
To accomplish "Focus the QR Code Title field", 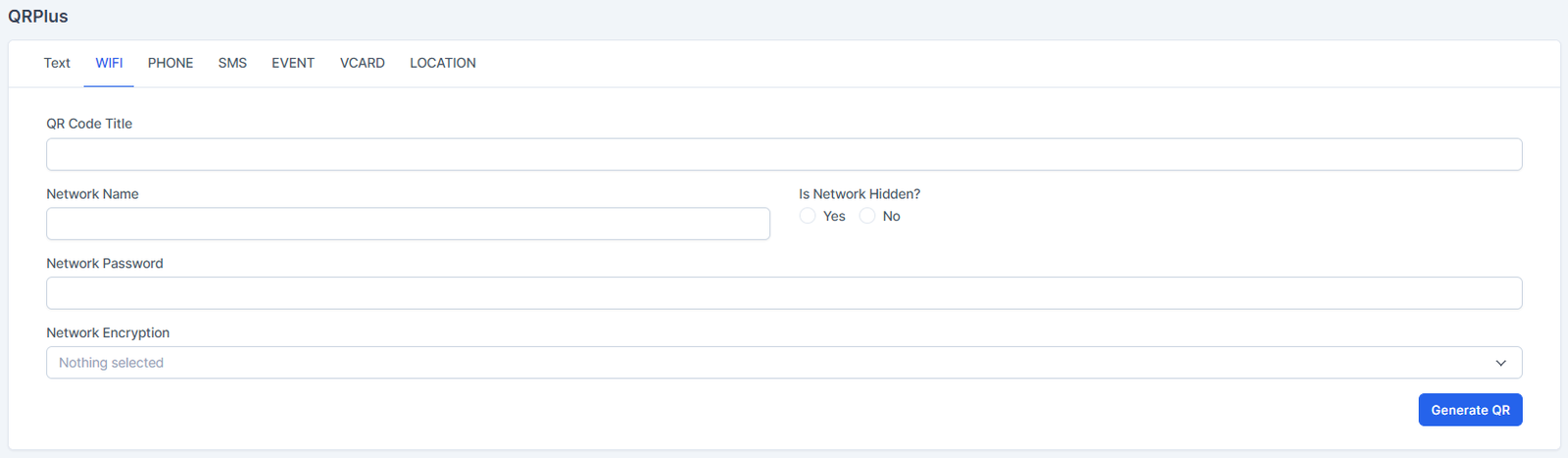I will (783, 155).
